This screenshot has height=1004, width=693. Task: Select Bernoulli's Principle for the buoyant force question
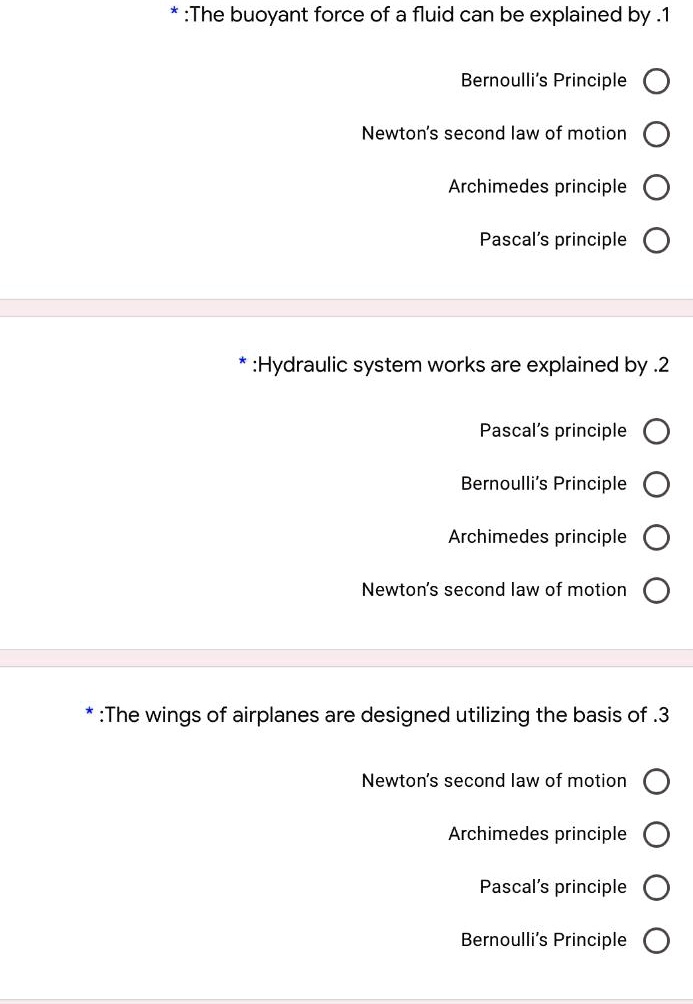(x=657, y=81)
